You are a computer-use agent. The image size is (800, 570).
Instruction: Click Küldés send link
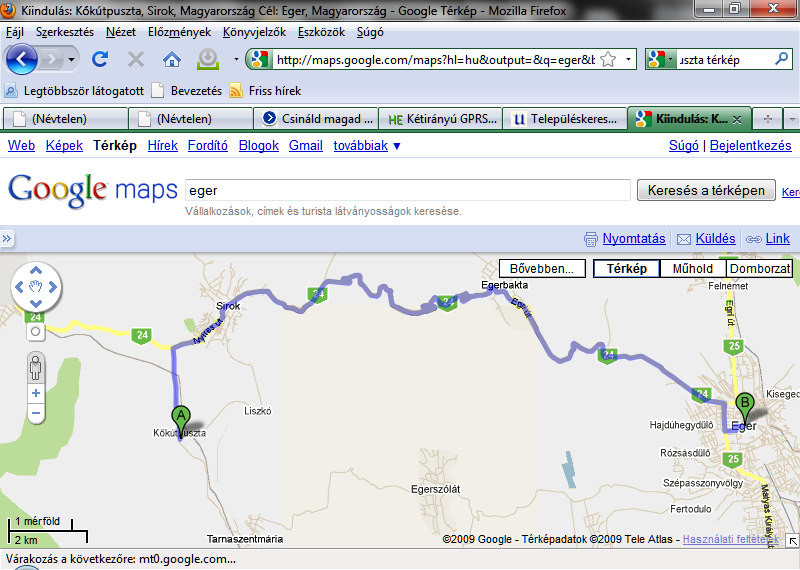pos(715,238)
